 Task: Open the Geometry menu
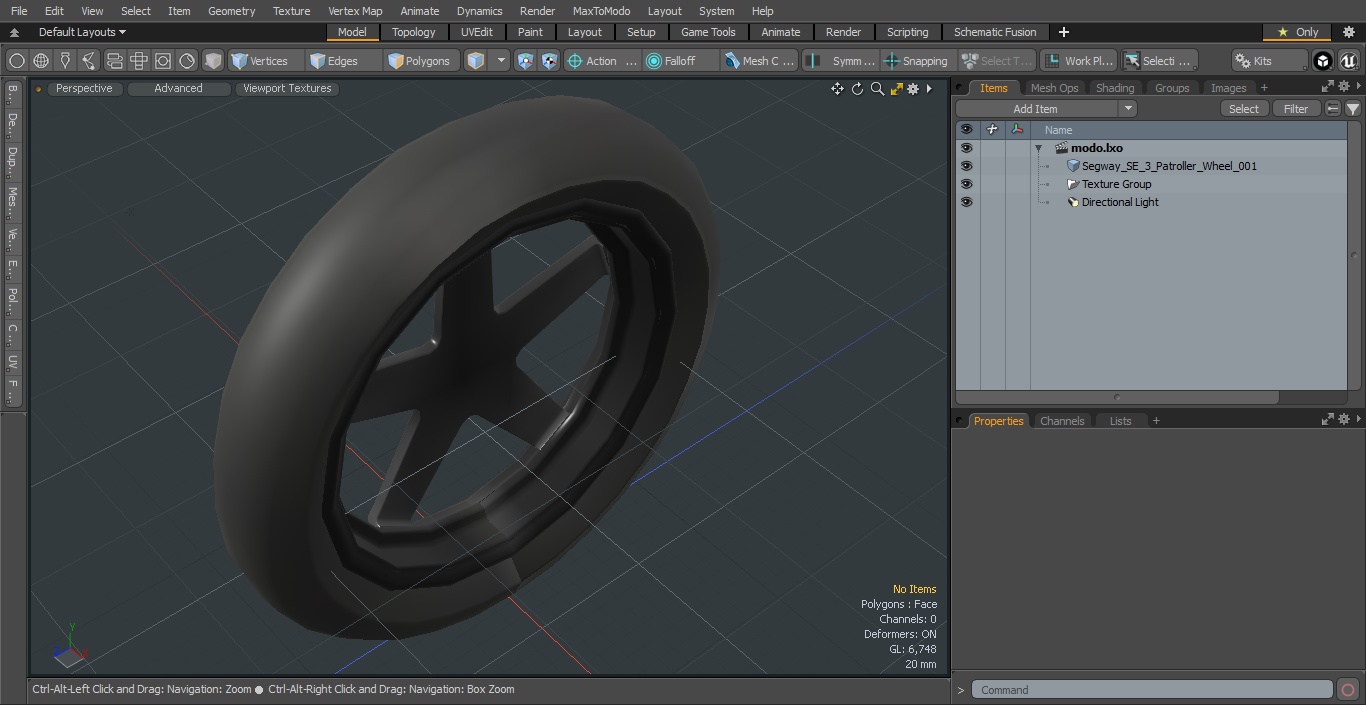[x=231, y=11]
